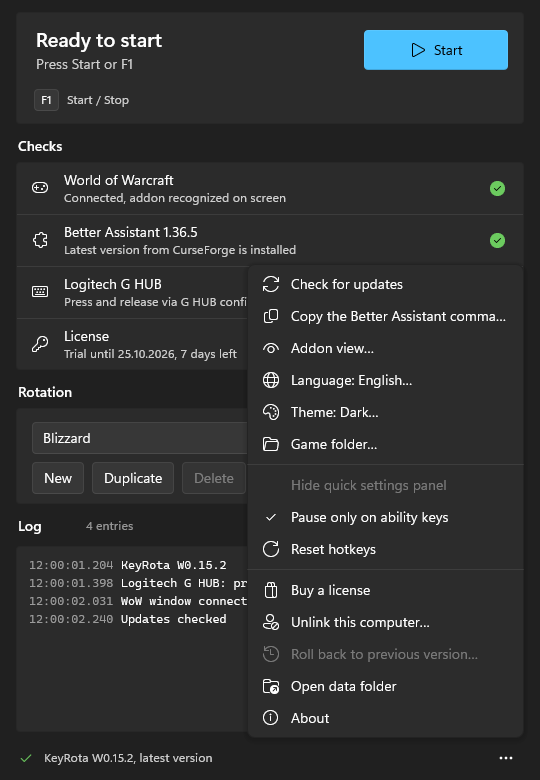This screenshot has height=780, width=540.
Task: Toggle Pause only on ability keys
Action: coord(385,517)
